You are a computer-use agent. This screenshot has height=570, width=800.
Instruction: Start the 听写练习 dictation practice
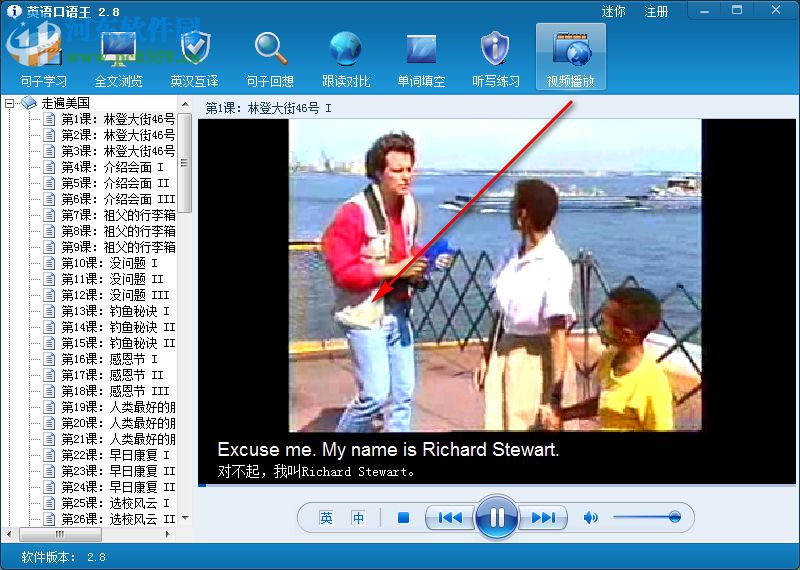pos(495,60)
